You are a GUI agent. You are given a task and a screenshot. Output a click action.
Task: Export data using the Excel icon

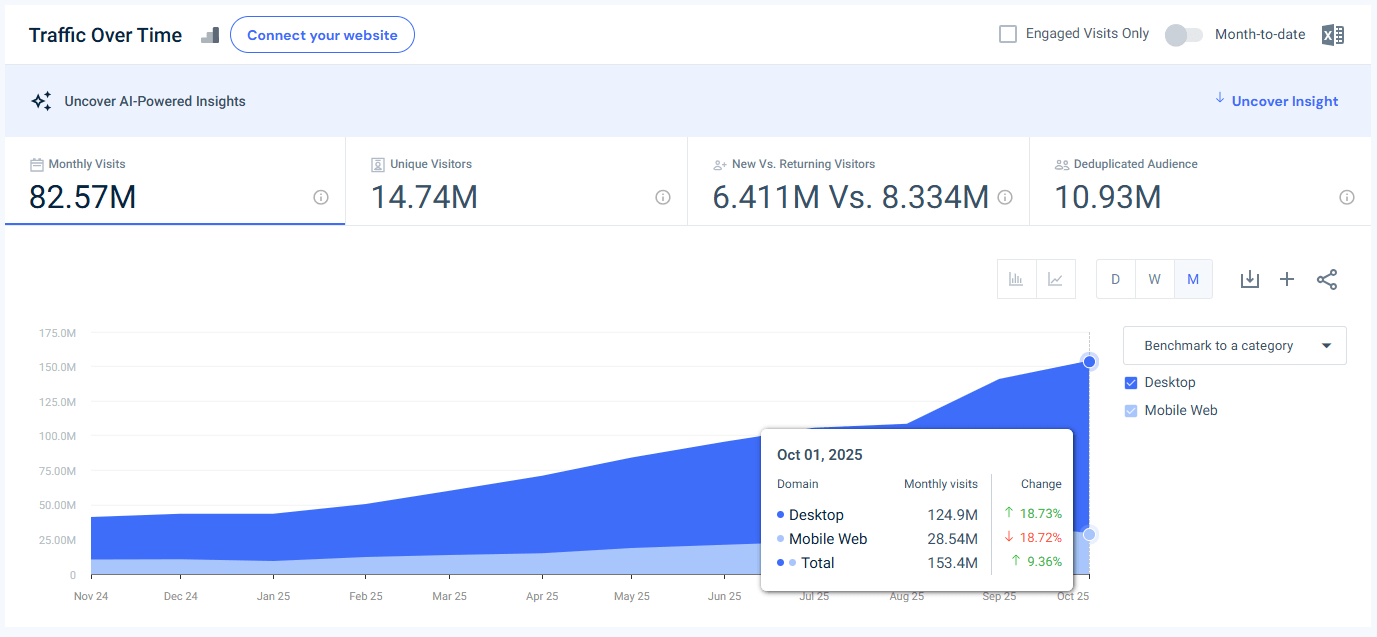coord(1332,34)
